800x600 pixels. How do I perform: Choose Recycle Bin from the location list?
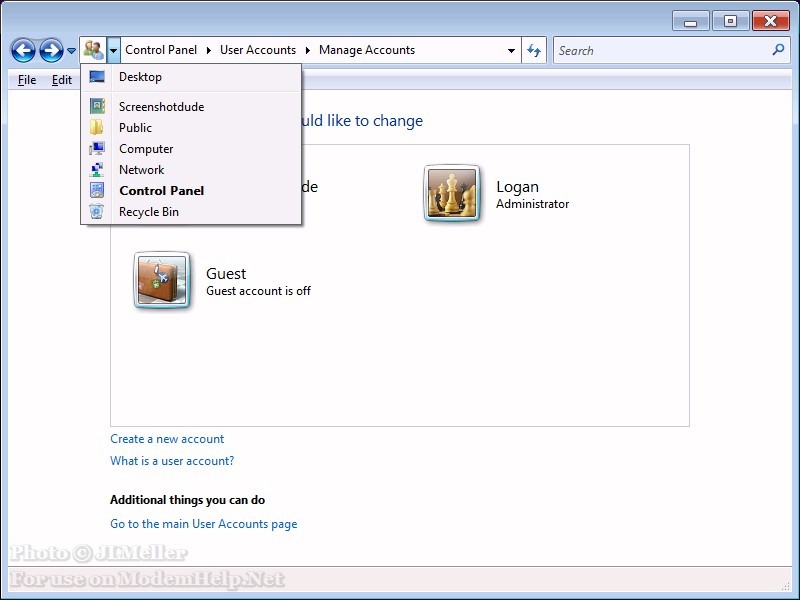[191, 211]
